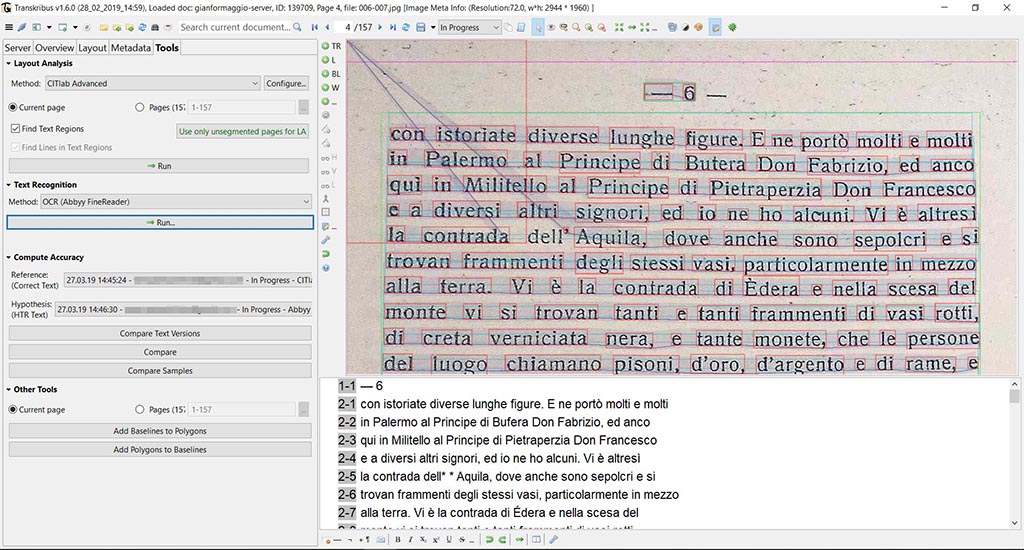This screenshot has width=1024, height=550.
Task: Click the Configure... button
Action: pos(286,84)
